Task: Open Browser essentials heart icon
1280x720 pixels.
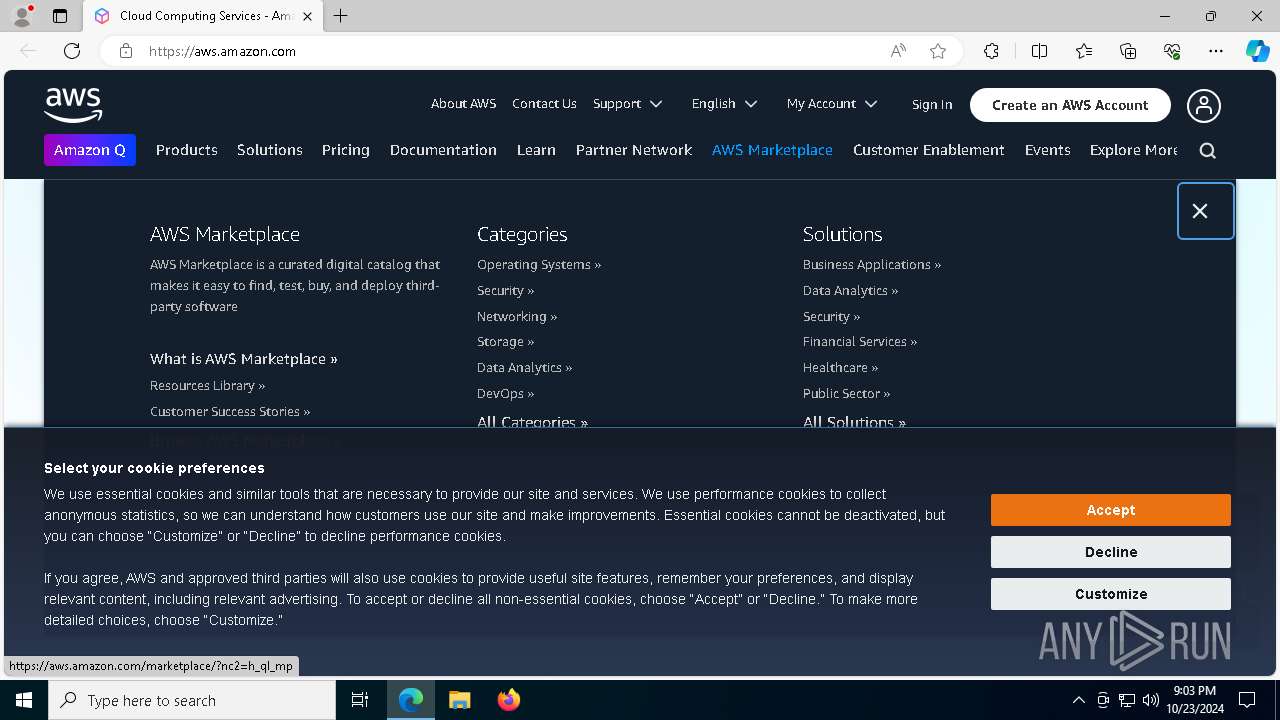Action: pos(1172,51)
